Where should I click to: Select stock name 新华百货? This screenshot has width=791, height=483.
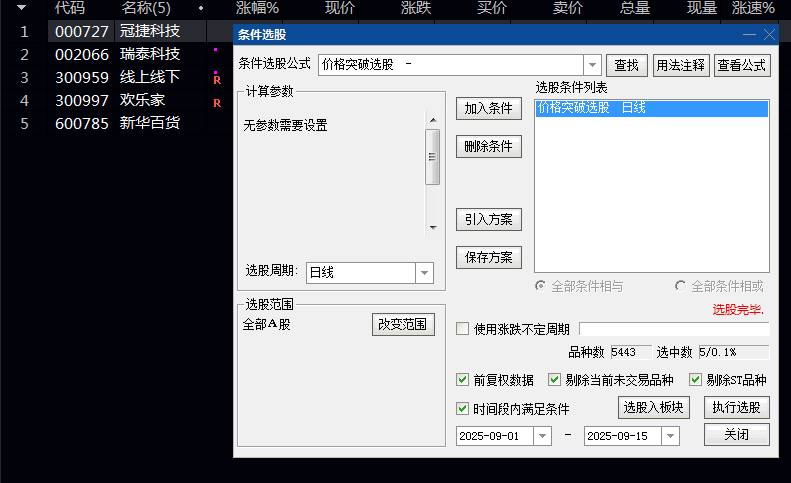pyautogui.click(x=150, y=123)
